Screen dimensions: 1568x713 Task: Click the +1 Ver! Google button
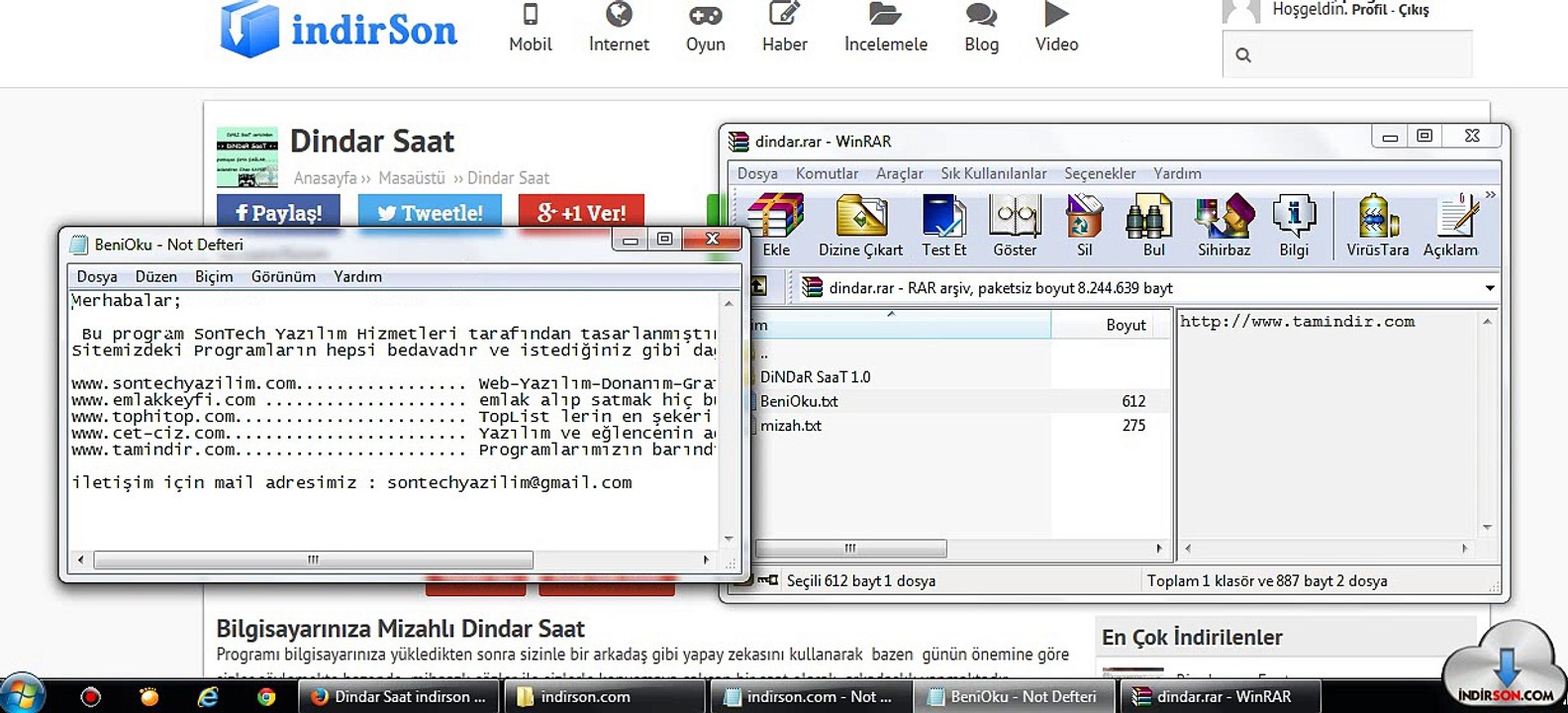tap(581, 212)
